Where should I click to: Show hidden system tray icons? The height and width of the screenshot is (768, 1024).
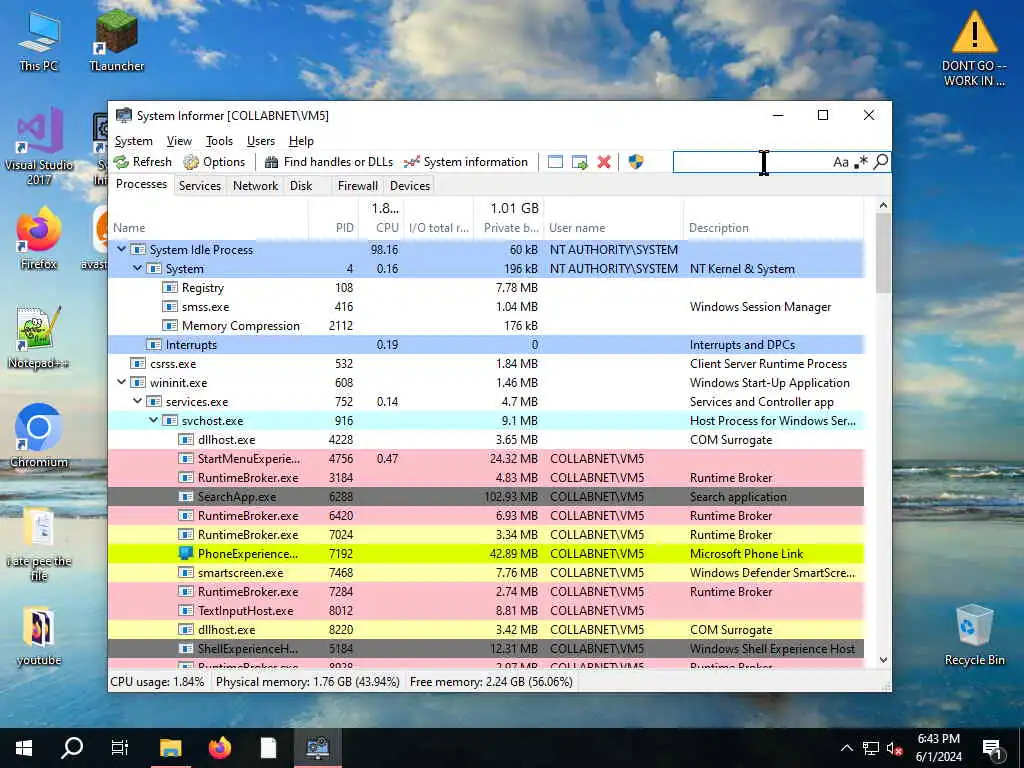coord(846,748)
